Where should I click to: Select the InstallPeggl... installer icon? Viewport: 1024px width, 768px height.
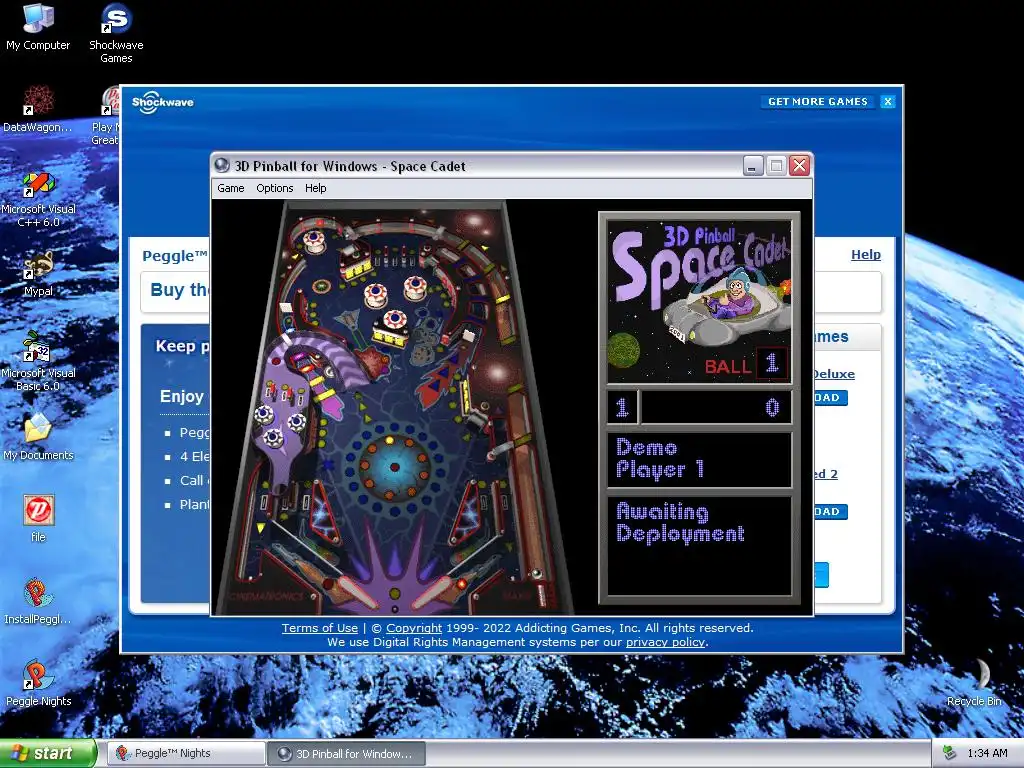coord(38,601)
